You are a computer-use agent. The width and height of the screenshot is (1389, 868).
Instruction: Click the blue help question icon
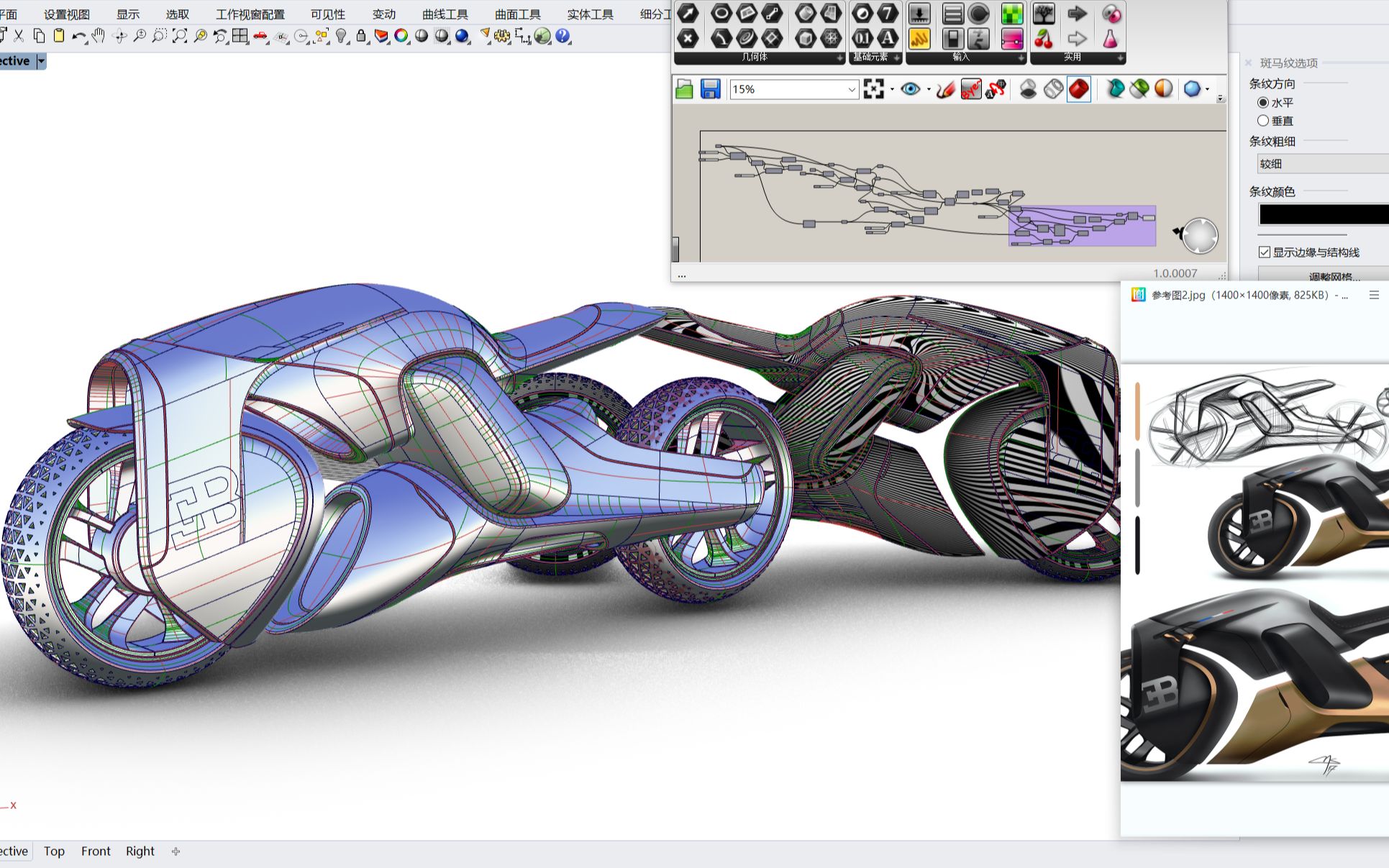563,36
